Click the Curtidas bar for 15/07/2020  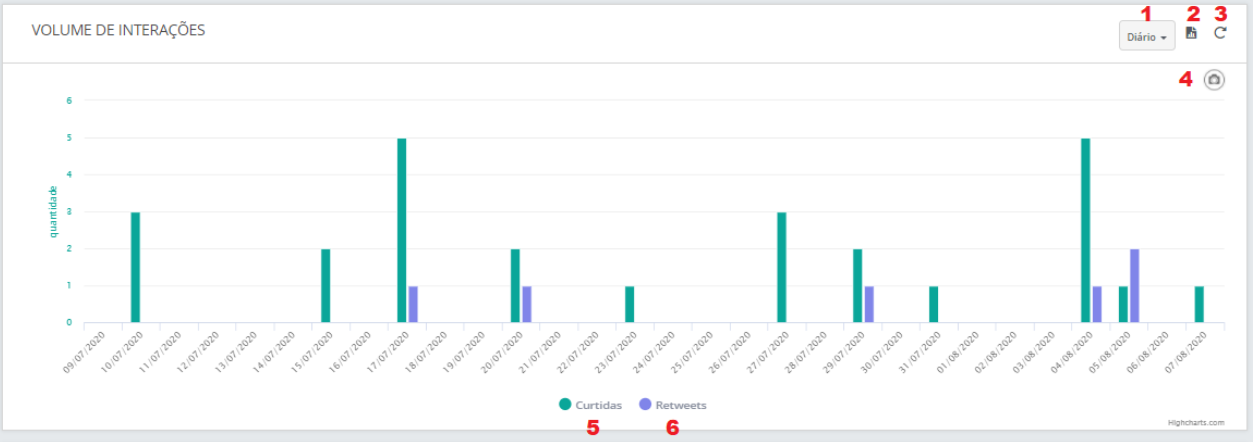[x=326, y=286]
